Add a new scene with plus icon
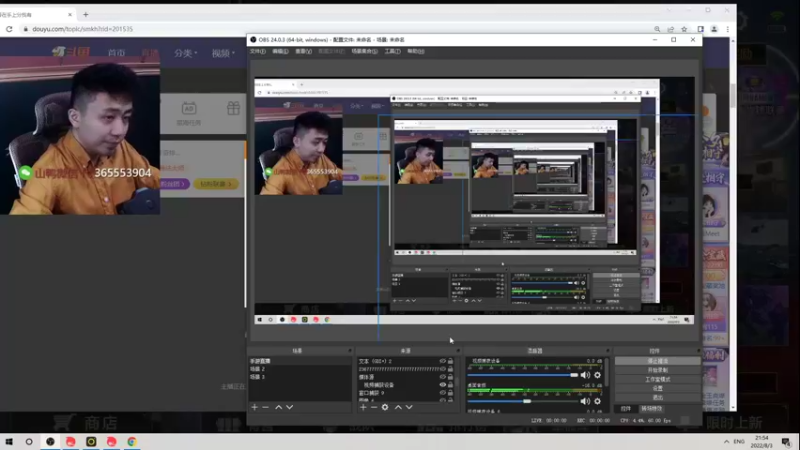 (x=254, y=407)
